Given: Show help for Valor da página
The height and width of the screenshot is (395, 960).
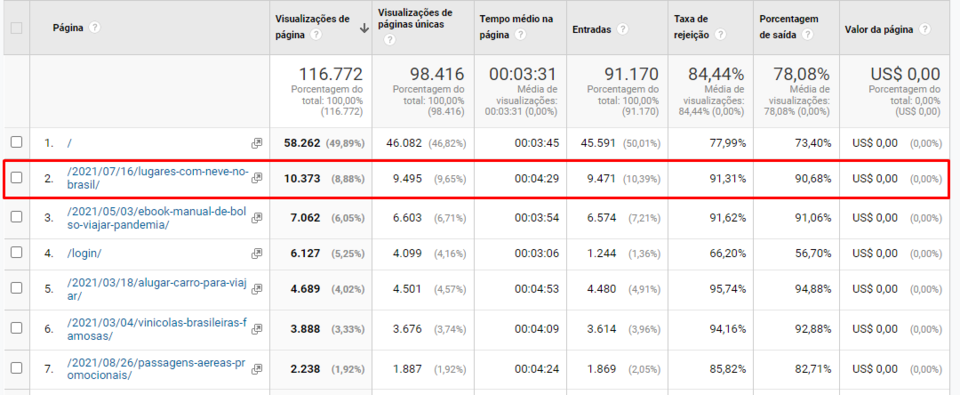Looking at the screenshot, I should point(924,29).
